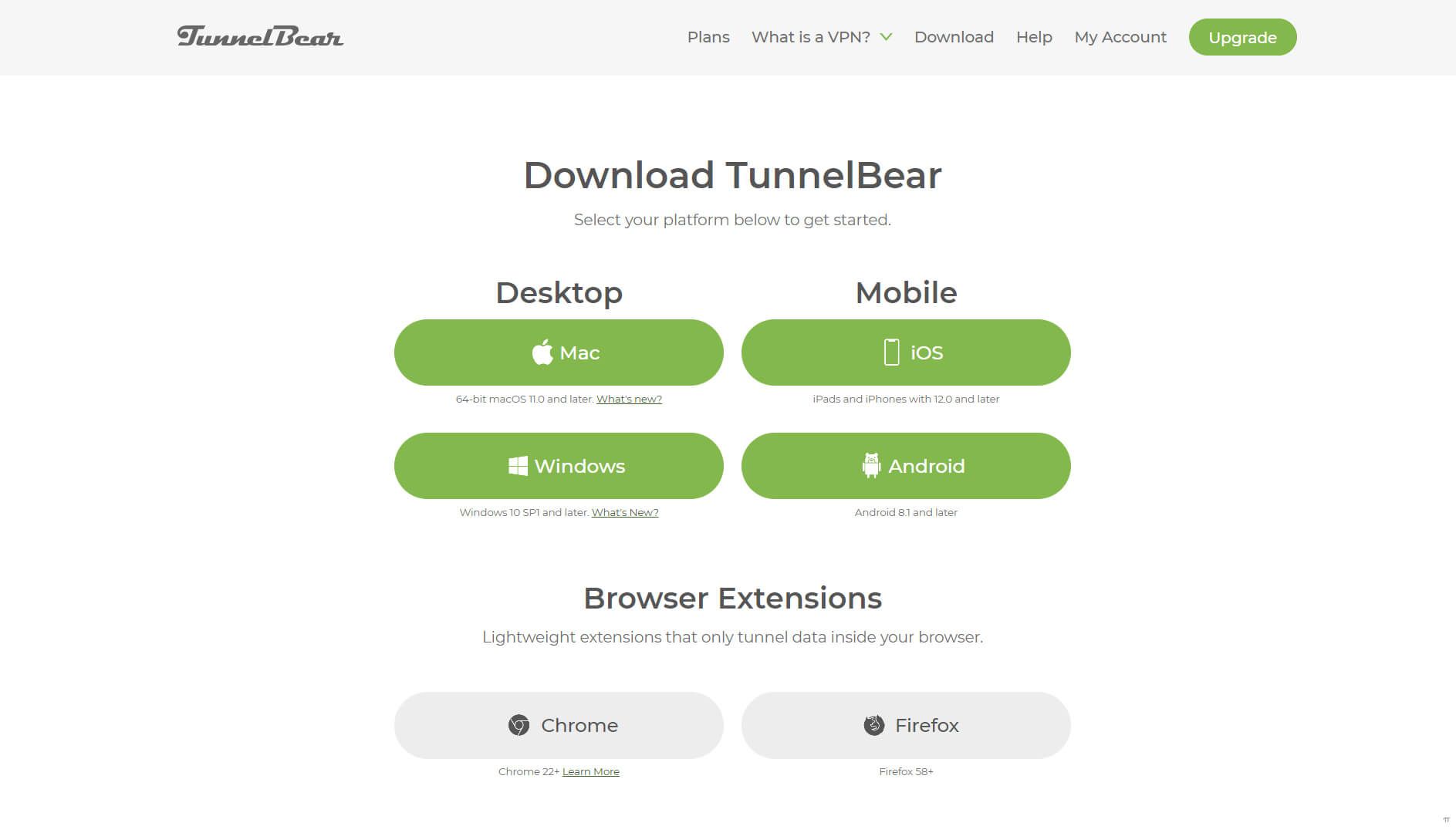Click the green Upgrade button
The image size is (1456, 833).
pos(1242,37)
